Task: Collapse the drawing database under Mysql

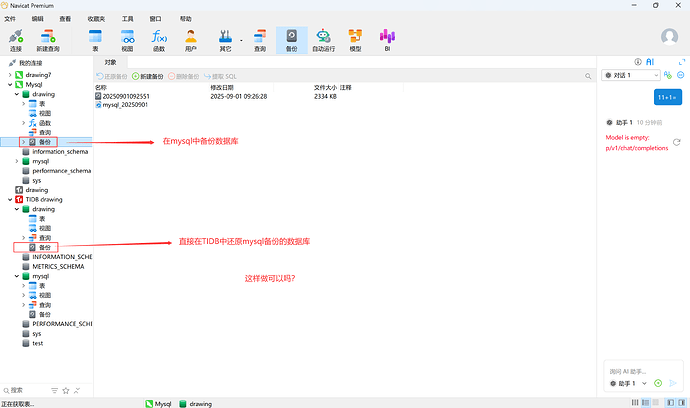Action: click(x=17, y=94)
